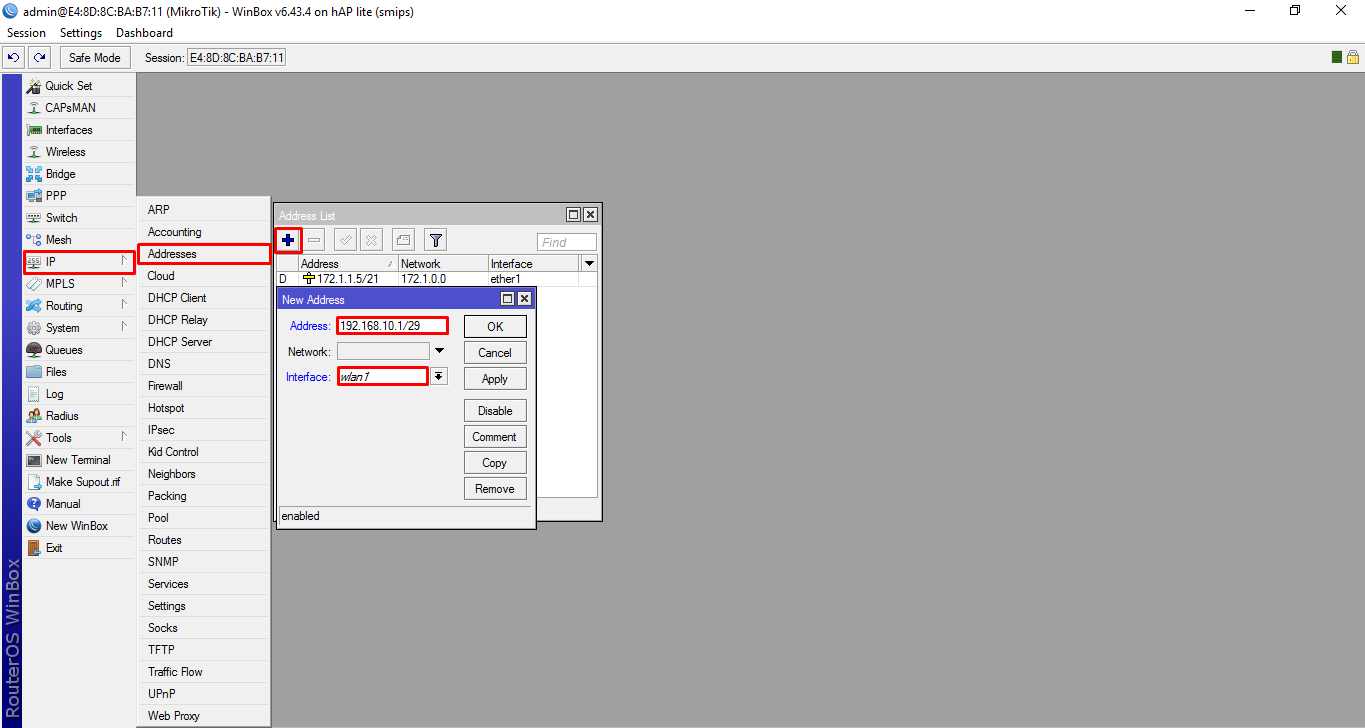Expand the MPLS submenu
The image size is (1365, 728).
click(x=79, y=284)
